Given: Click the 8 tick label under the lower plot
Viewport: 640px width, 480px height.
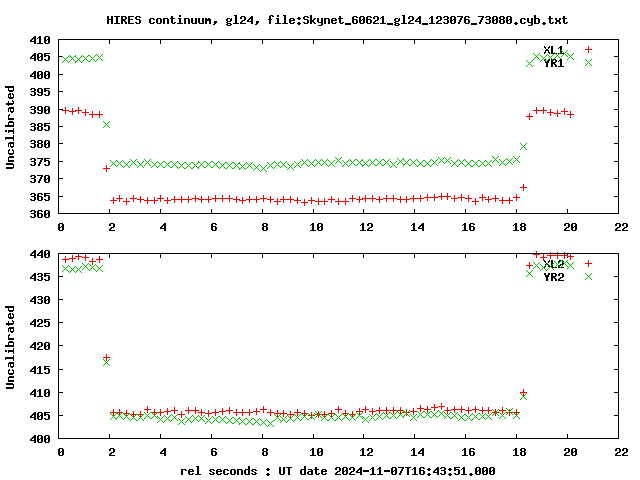Looking at the screenshot, I should (x=265, y=452).
